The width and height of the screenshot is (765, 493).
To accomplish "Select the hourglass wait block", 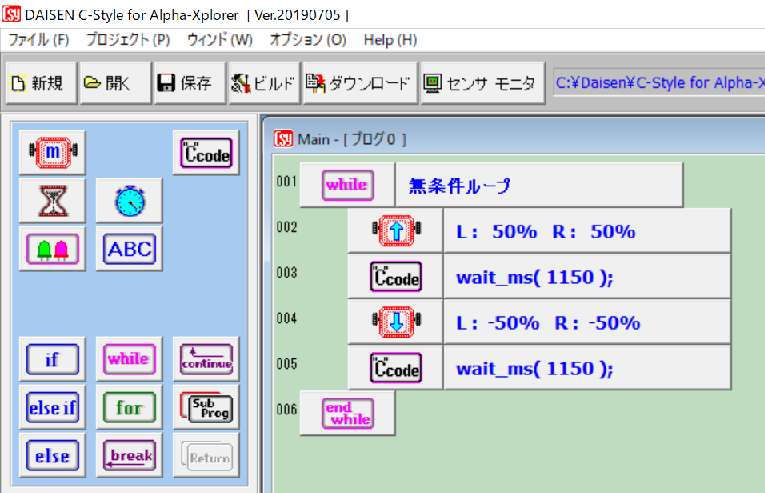I will [53, 201].
